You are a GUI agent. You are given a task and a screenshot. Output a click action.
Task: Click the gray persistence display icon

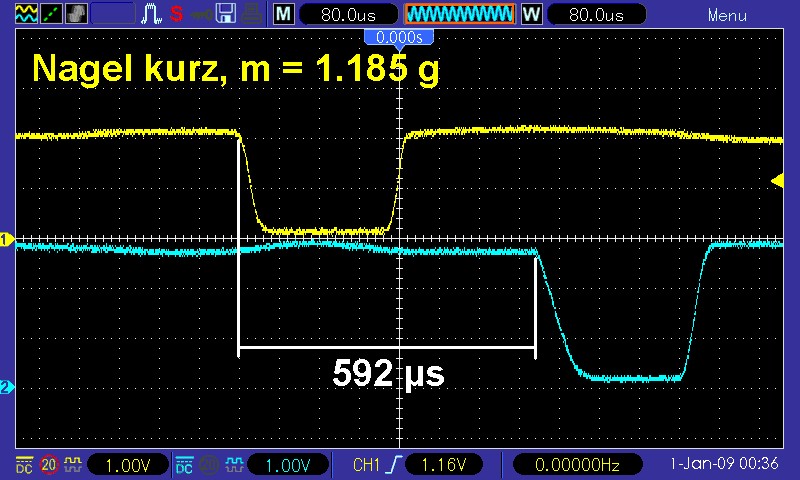[75, 14]
